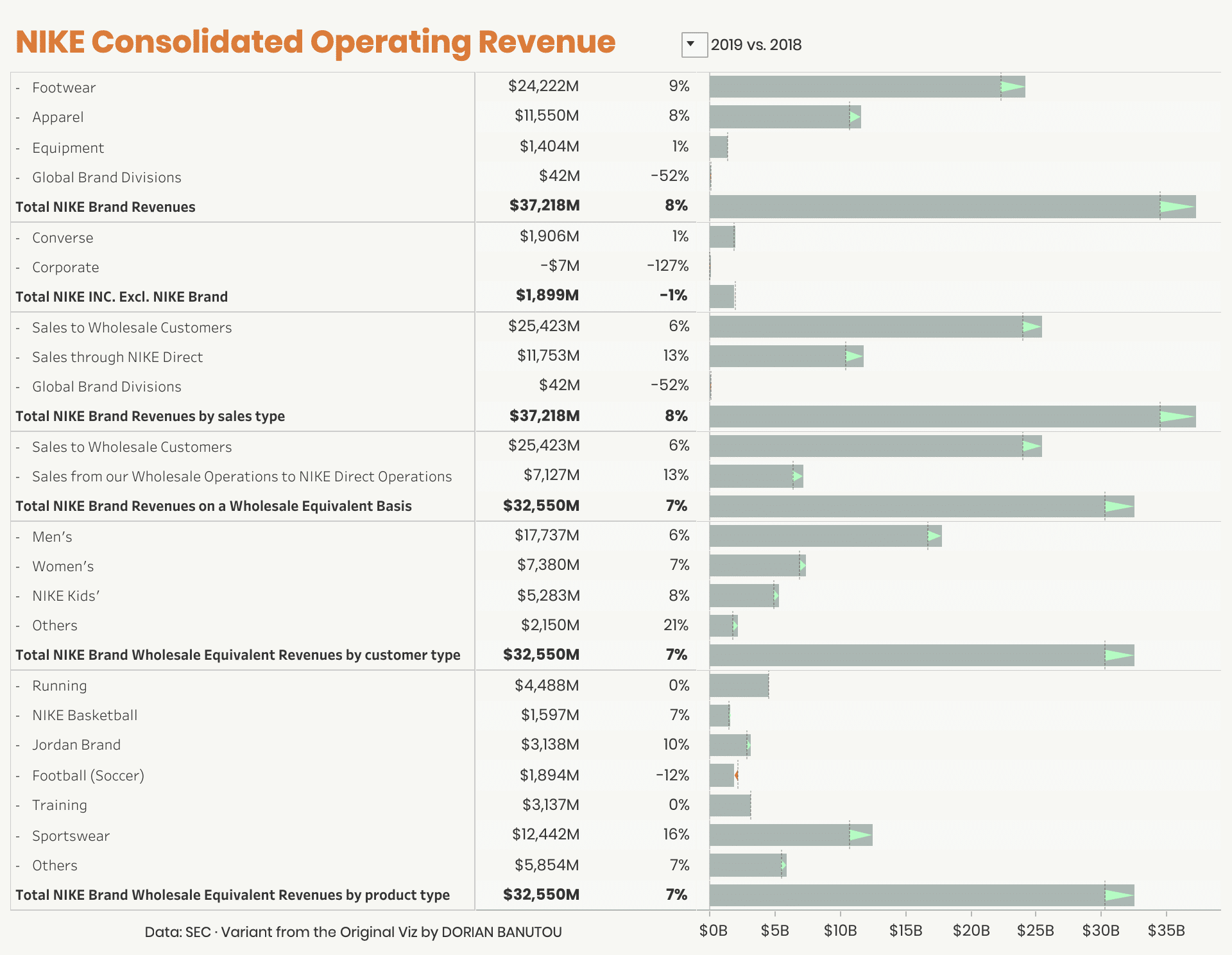This screenshot has width=1232, height=955.
Task: Select Sales through NIKE Direct label
Action: 117,357
